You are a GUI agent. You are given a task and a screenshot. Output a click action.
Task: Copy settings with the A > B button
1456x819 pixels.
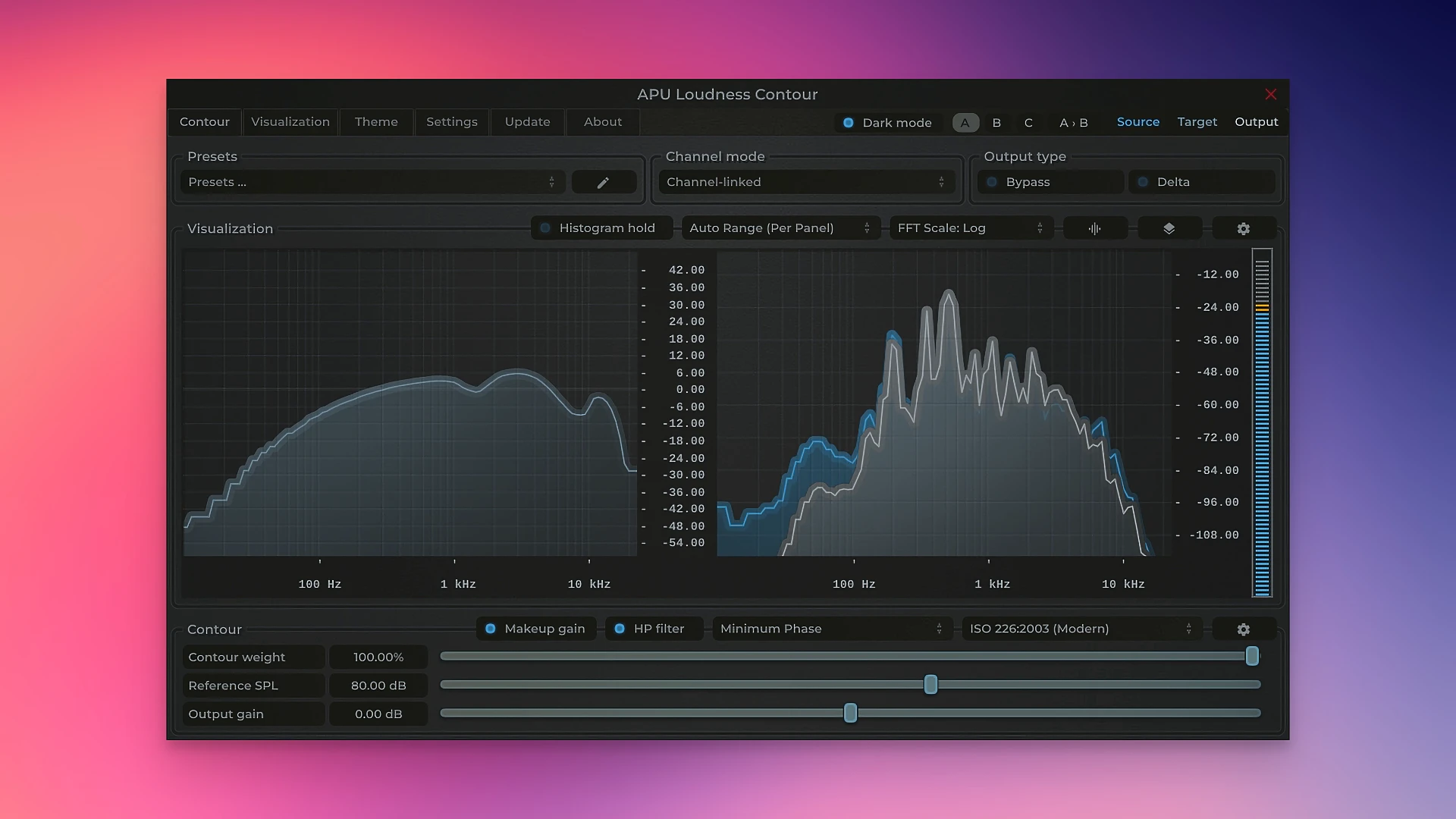click(1075, 122)
